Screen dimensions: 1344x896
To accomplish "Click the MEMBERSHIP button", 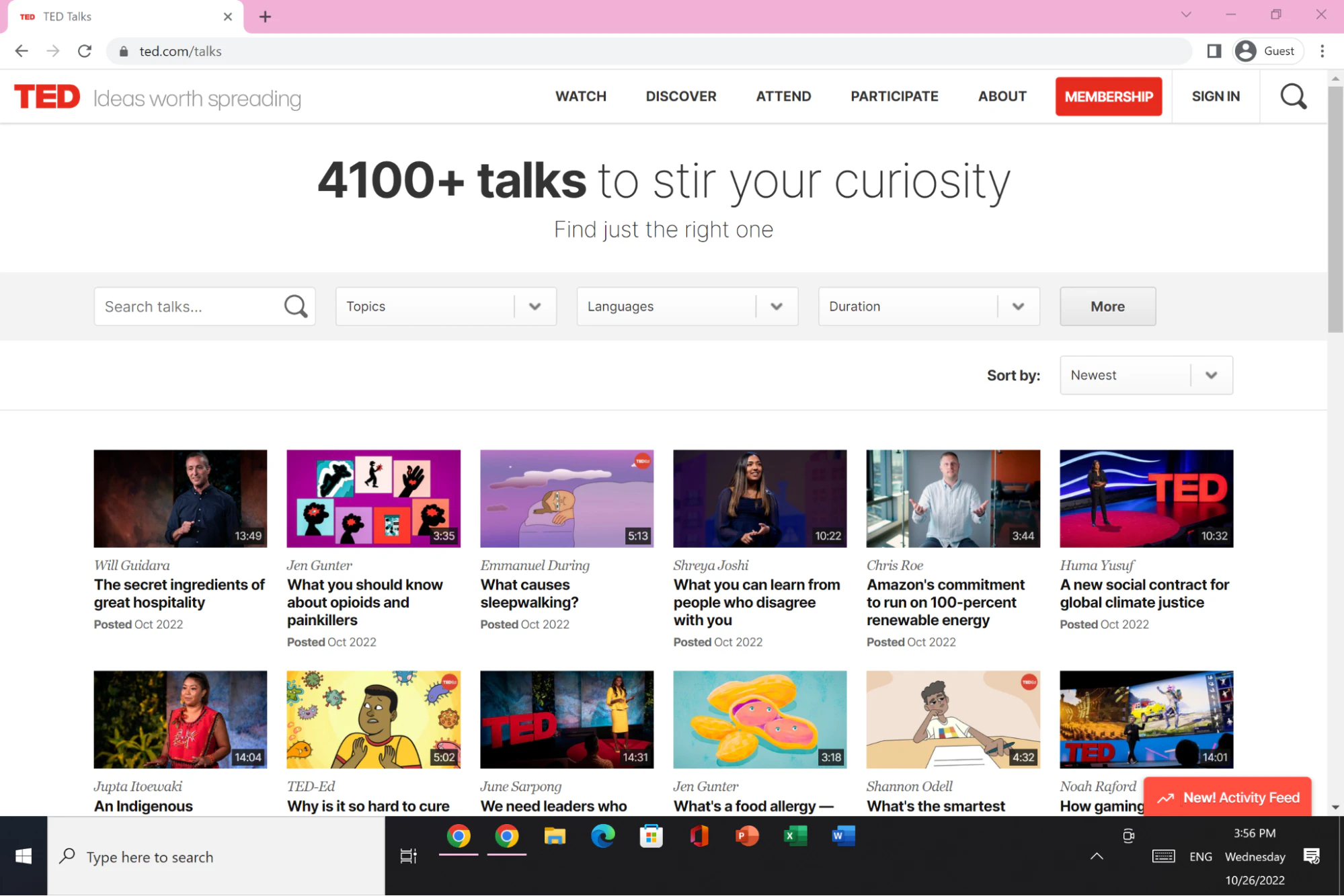I will pyautogui.click(x=1108, y=97).
